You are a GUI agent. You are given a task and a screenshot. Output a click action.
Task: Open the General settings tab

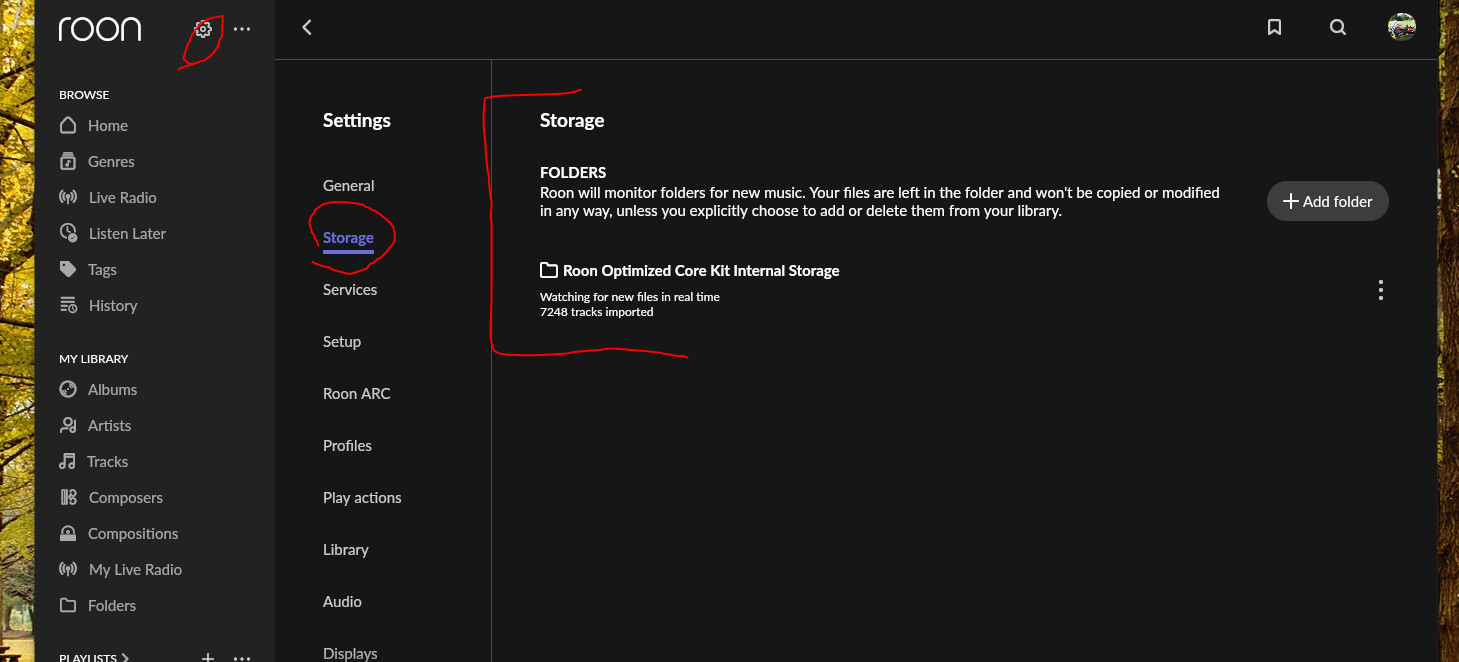click(x=349, y=186)
